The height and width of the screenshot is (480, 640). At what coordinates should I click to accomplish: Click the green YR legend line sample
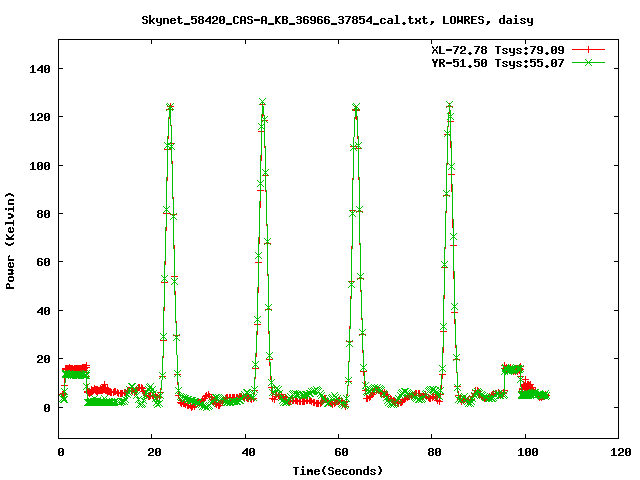(x=588, y=63)
